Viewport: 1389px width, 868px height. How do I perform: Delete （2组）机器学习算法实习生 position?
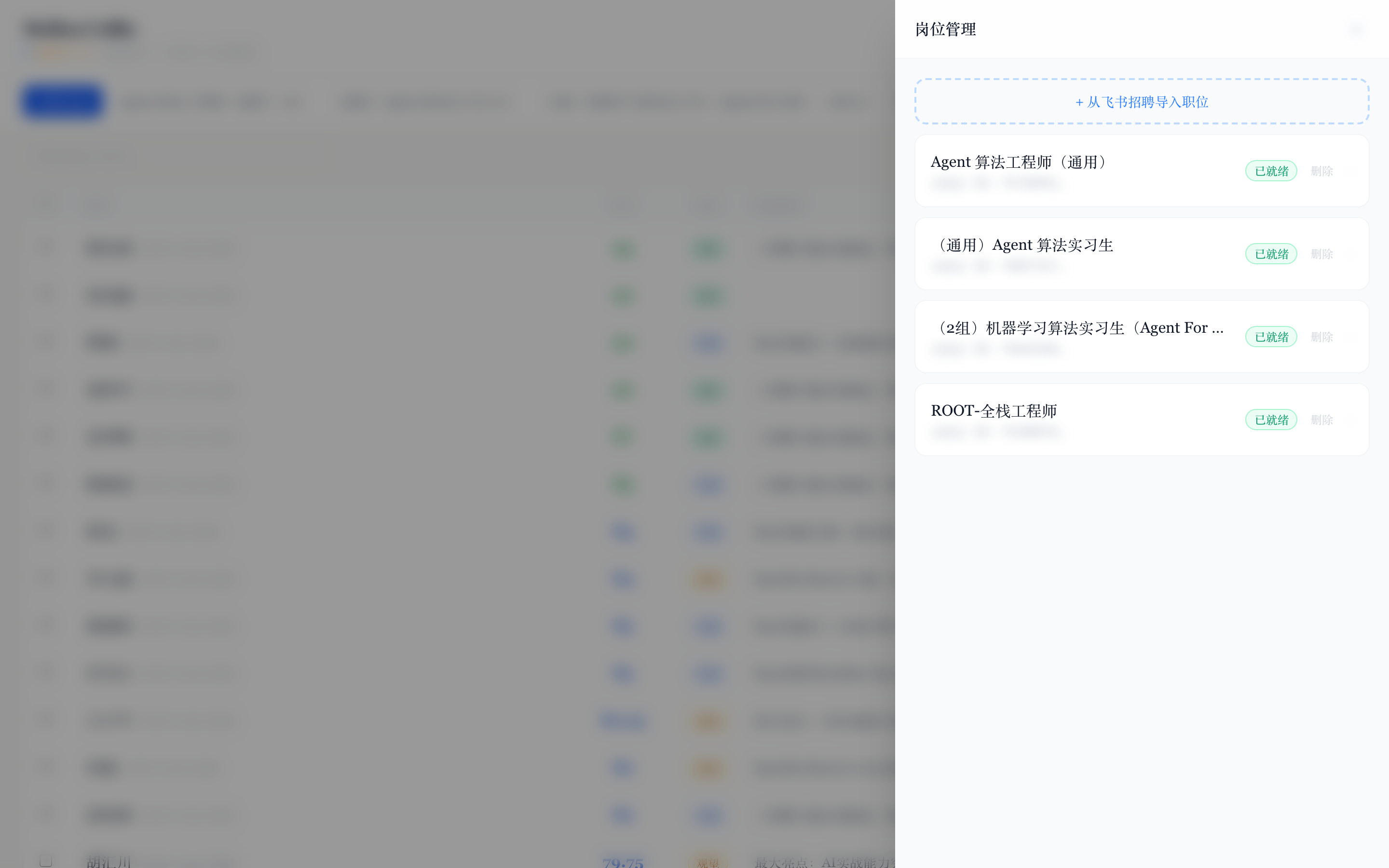click(x=1321, y=337)
